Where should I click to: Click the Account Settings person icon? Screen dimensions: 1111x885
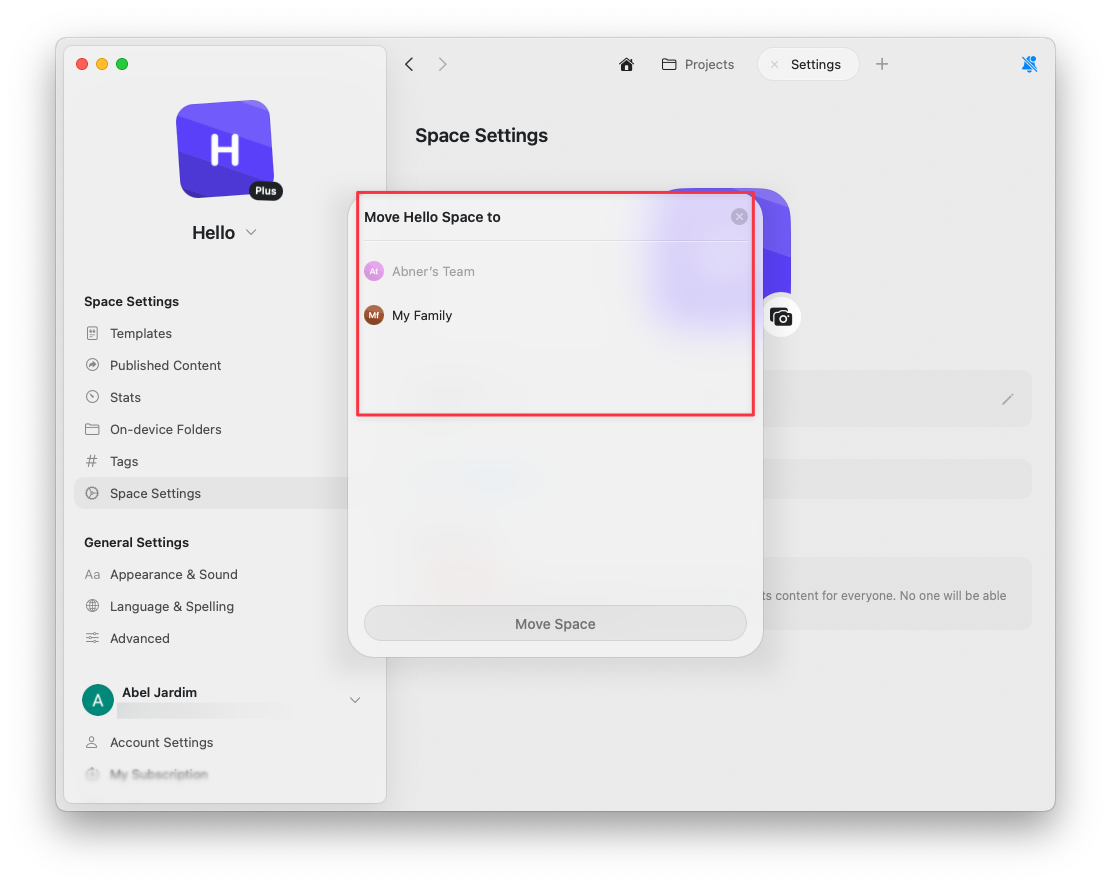point(91,743)
